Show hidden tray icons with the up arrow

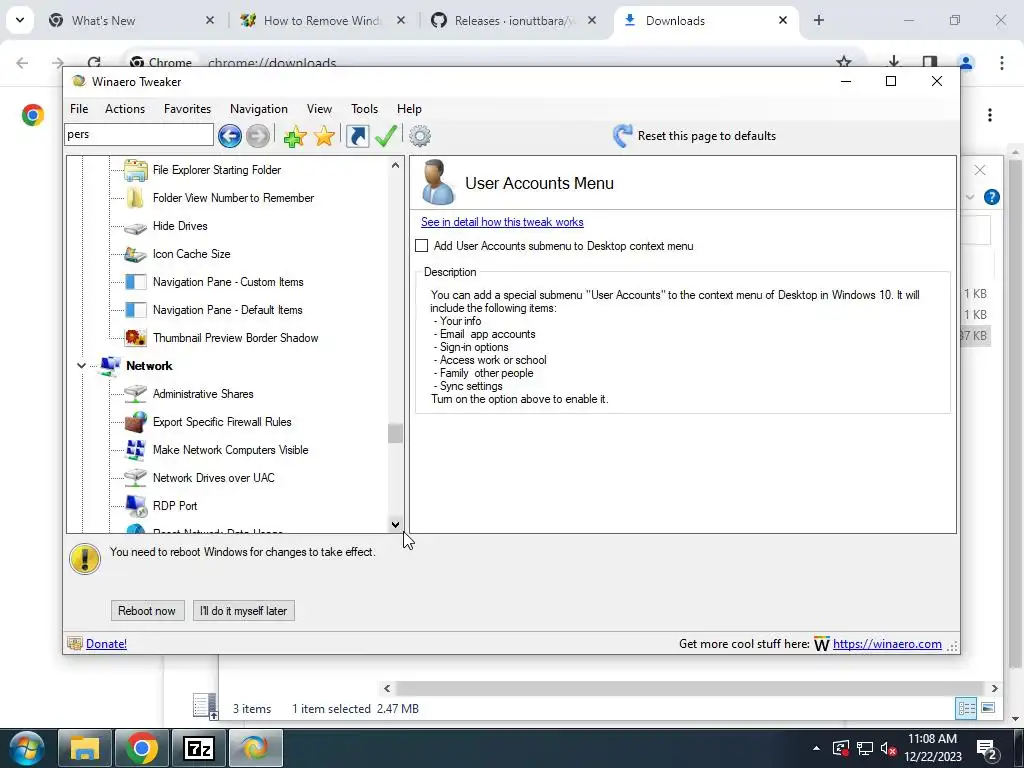coord(816,748)
